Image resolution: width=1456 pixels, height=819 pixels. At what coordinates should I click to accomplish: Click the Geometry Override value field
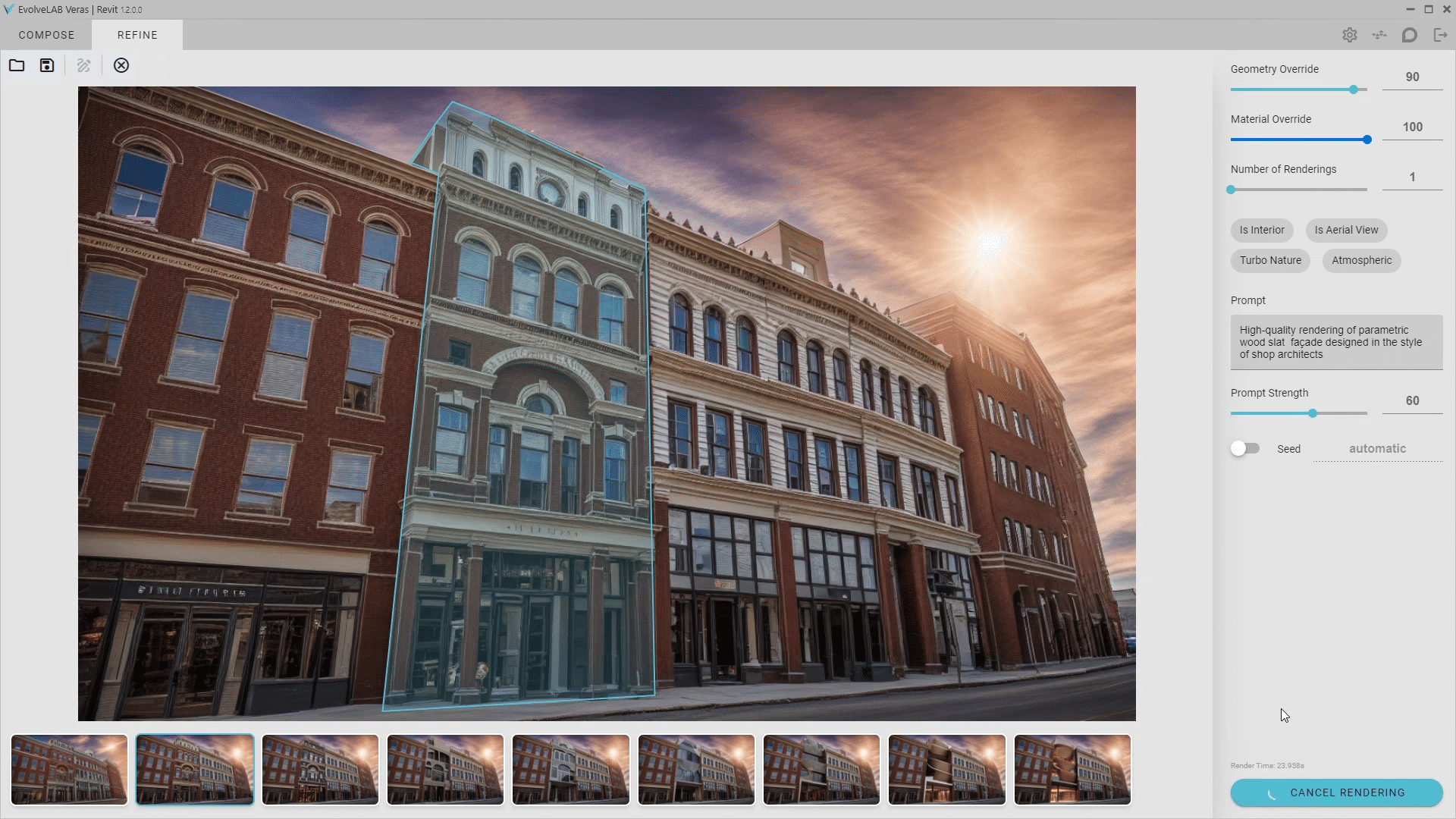(x=1412, y=77)
